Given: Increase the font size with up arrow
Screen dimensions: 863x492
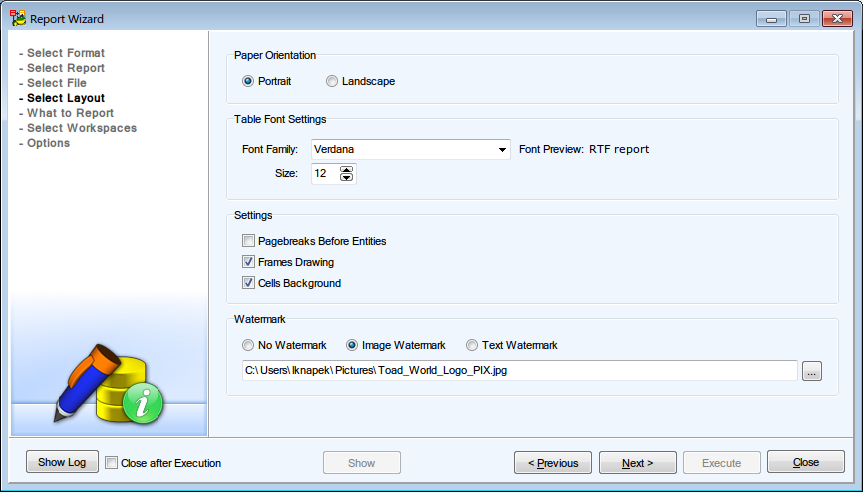Looking at the screenshot, I should [347, 169].
